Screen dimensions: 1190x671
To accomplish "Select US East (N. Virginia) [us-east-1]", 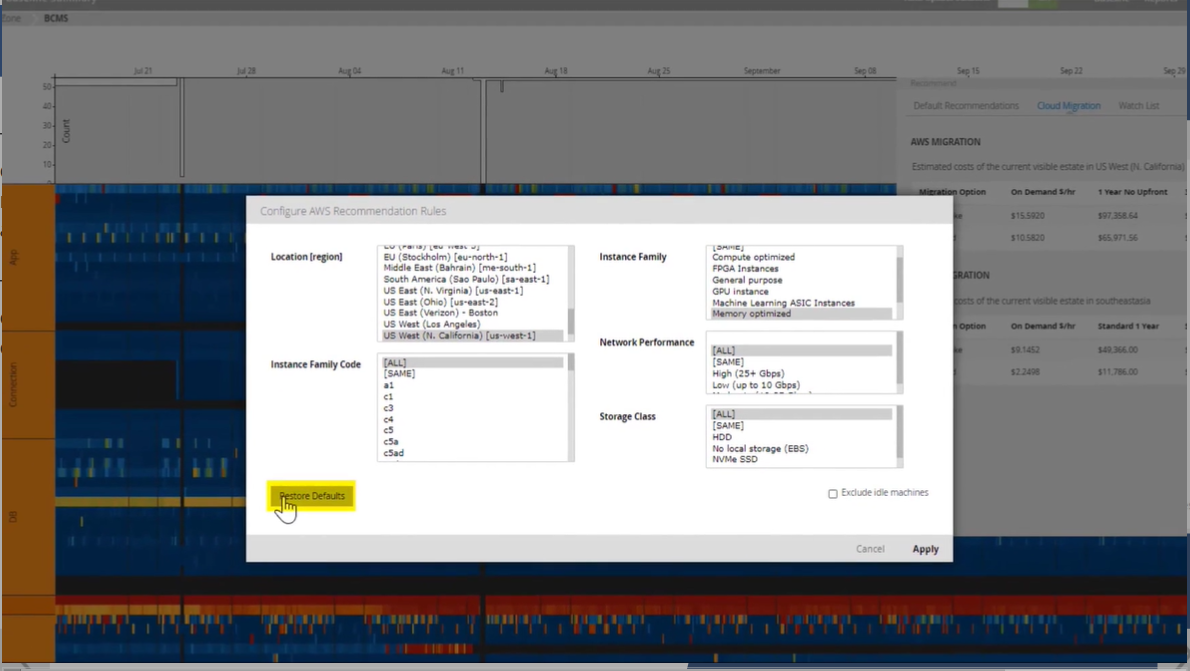I will point(453,291).
